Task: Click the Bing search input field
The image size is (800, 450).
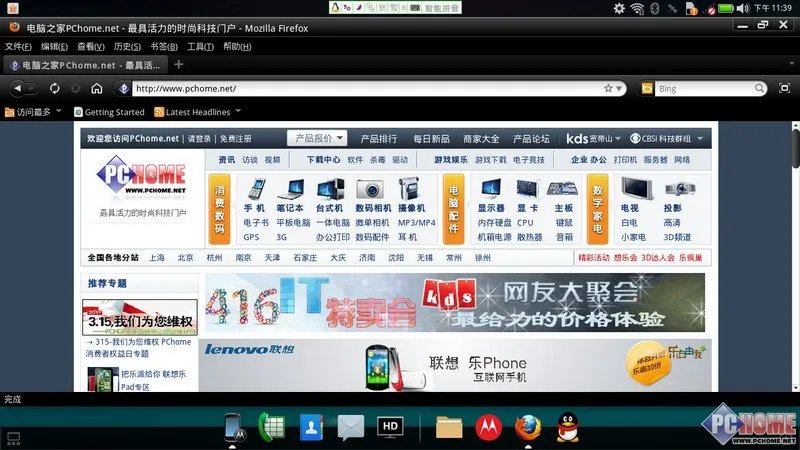Action: click(x=705, y=88)
